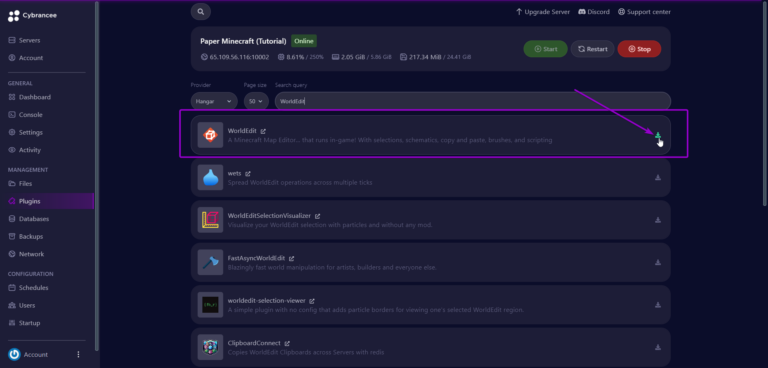This screenshot has width=768, height=368.
Task: Click the server address 65.109.56.116:10002
Action: pos(240,57)
